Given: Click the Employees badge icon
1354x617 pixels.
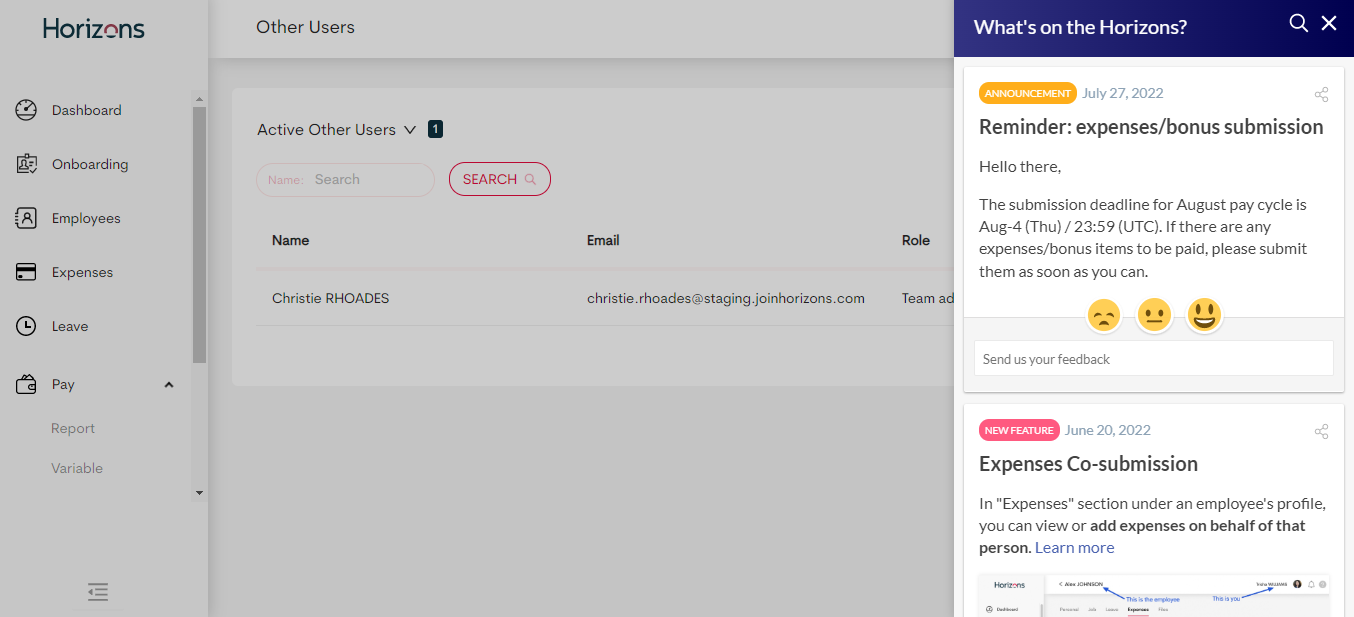Looking at the screenshot, I should tap(27, 218).
